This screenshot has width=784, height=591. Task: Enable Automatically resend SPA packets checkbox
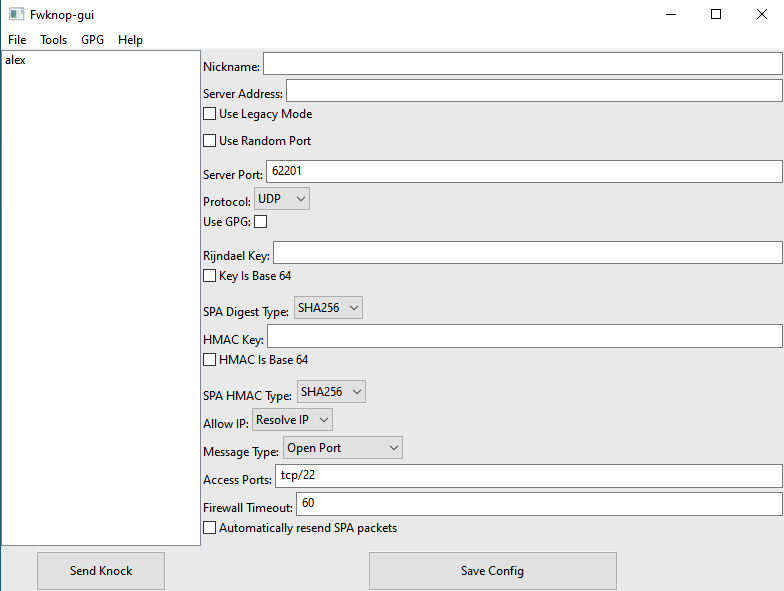tap(210, 528)
